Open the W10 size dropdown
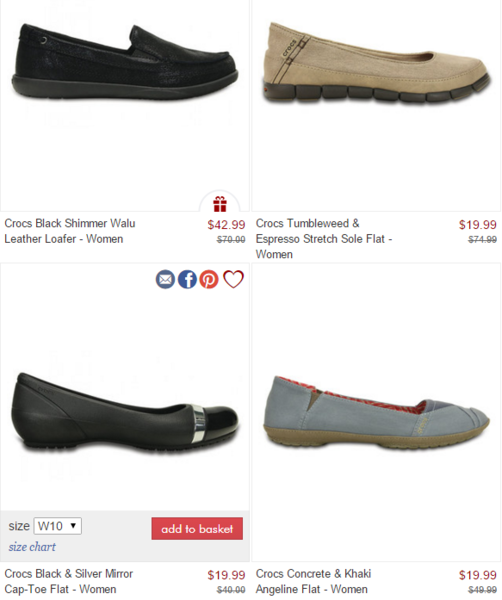Image resolution: width=502 pixels, height=600 pixels. (58, 526)
